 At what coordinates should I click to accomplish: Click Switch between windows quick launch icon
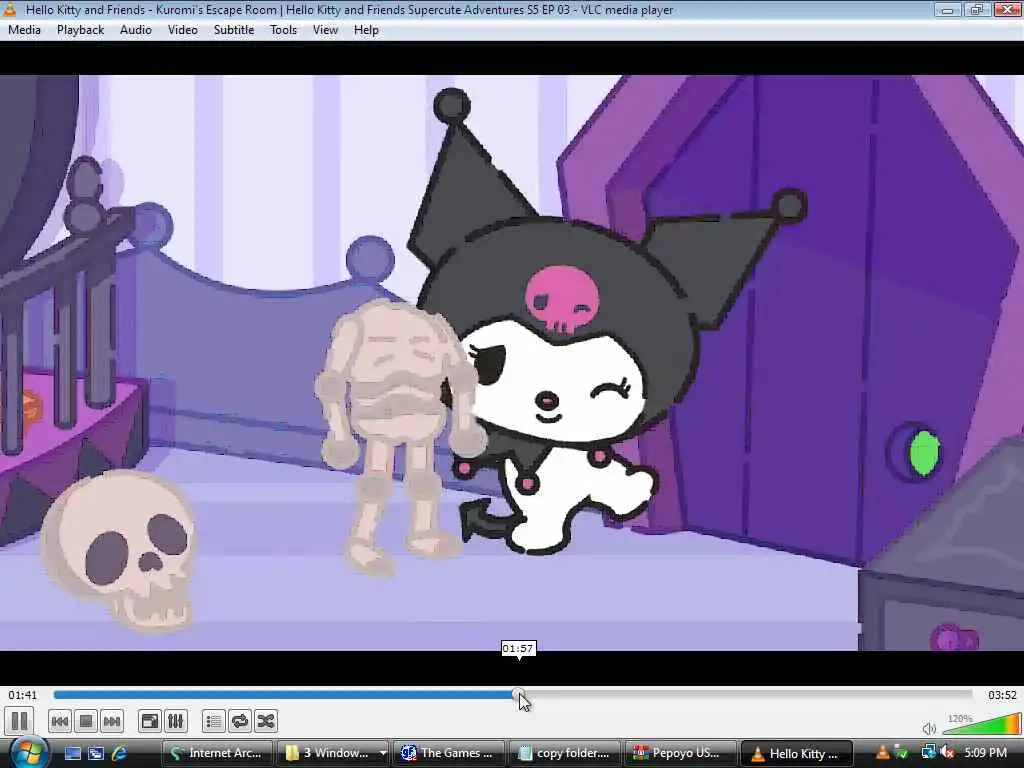tap(96, 753)
